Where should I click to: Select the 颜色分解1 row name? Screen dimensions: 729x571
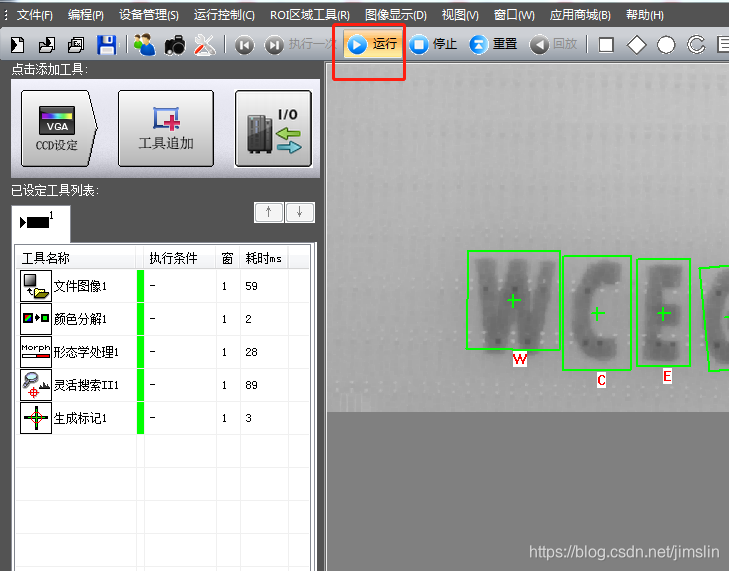click(80, 319)
